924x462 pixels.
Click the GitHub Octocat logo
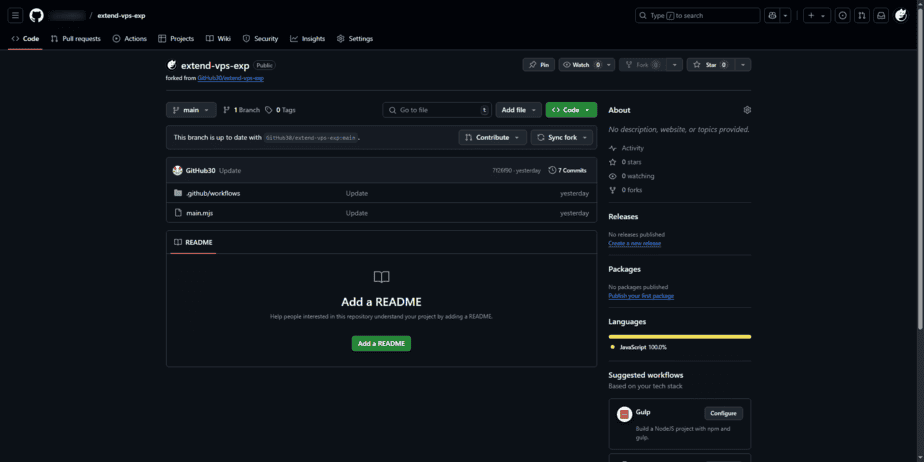(x=37, y=15)
